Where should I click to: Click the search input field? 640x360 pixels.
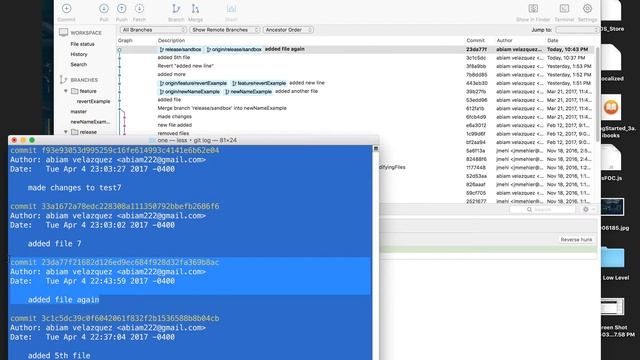(542, 209)
